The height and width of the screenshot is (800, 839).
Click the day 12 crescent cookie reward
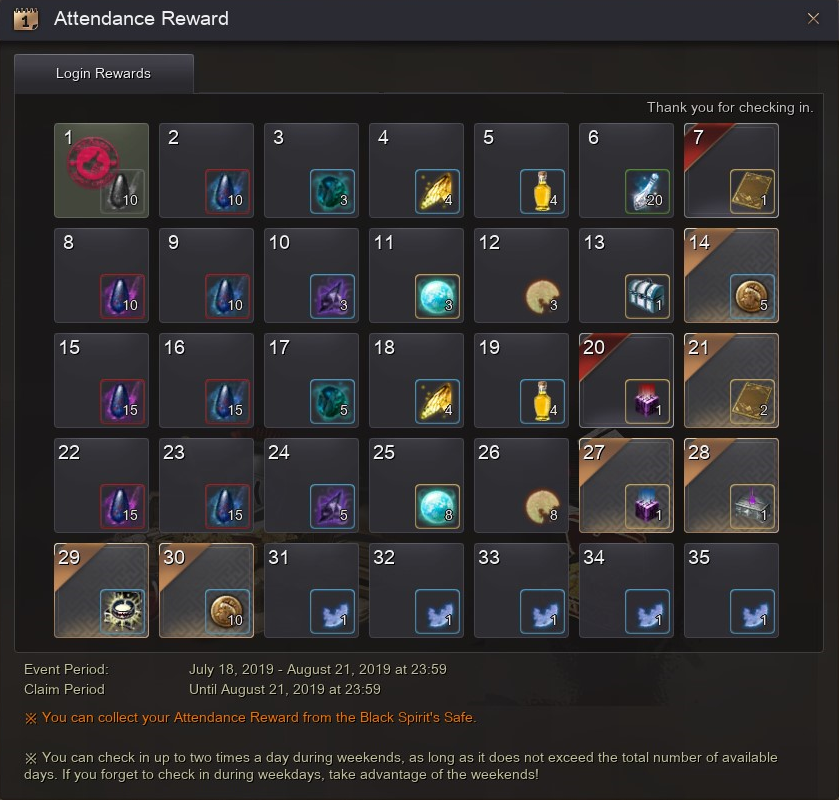(x=543, y=296)
